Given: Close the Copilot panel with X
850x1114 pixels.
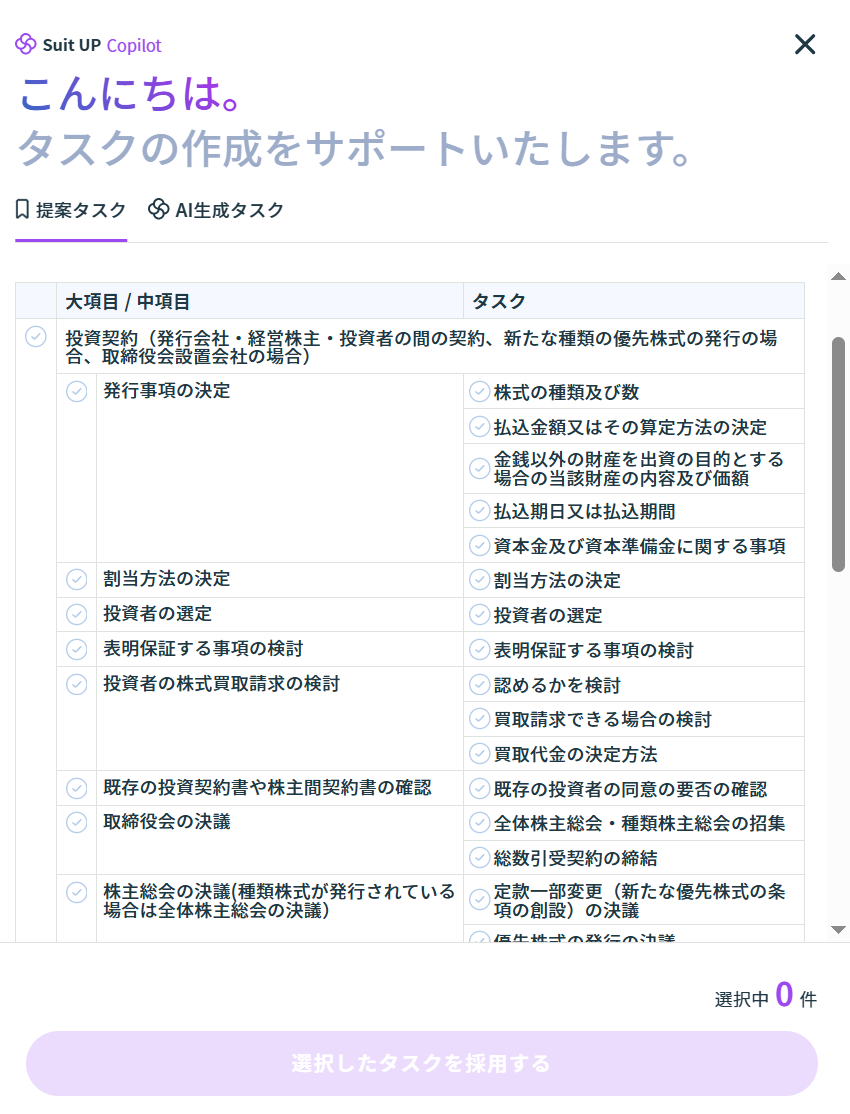Looking at the screenshot, I should pyautogui.click(x=805, y=44).
